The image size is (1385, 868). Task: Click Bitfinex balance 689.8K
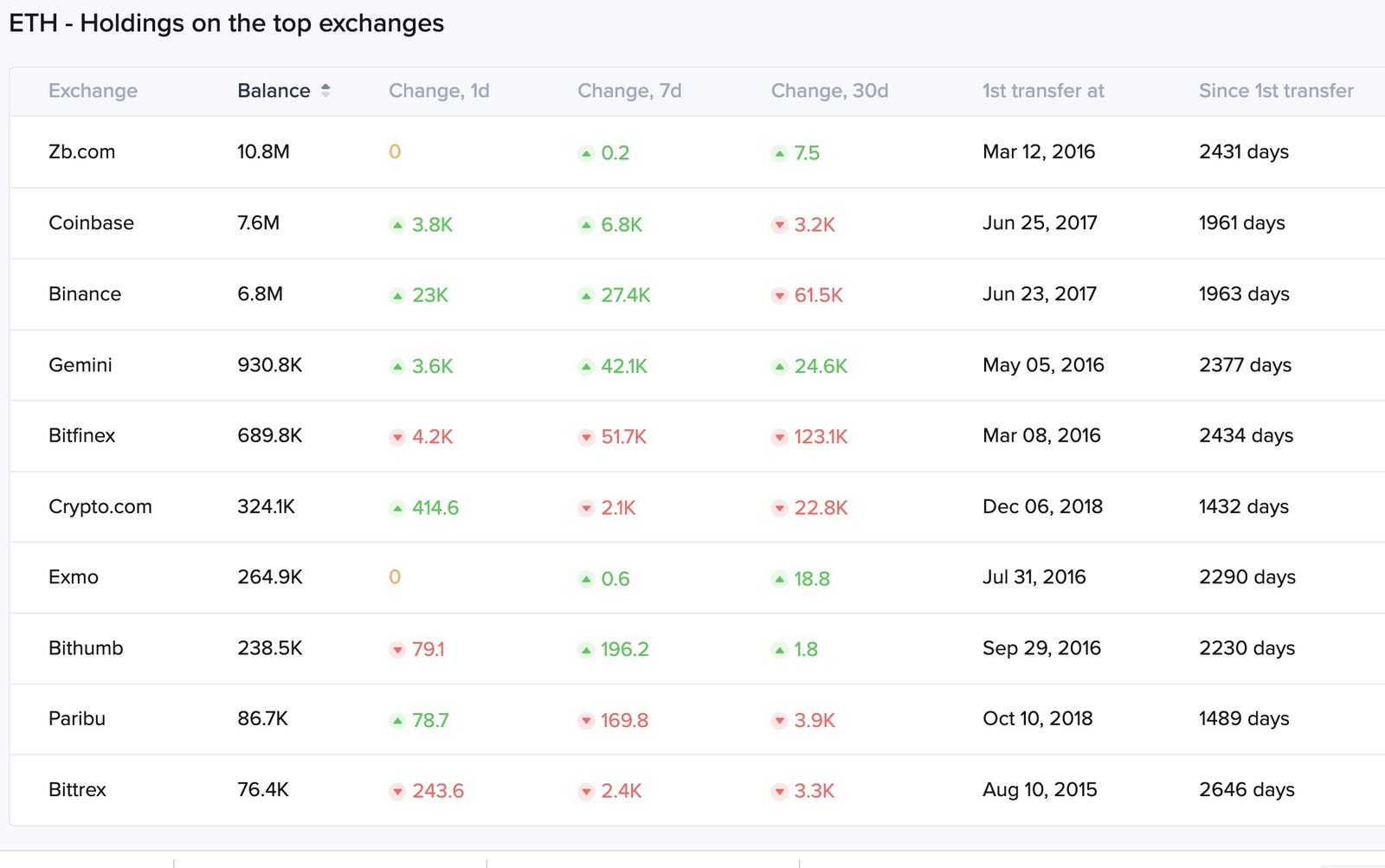270,435
